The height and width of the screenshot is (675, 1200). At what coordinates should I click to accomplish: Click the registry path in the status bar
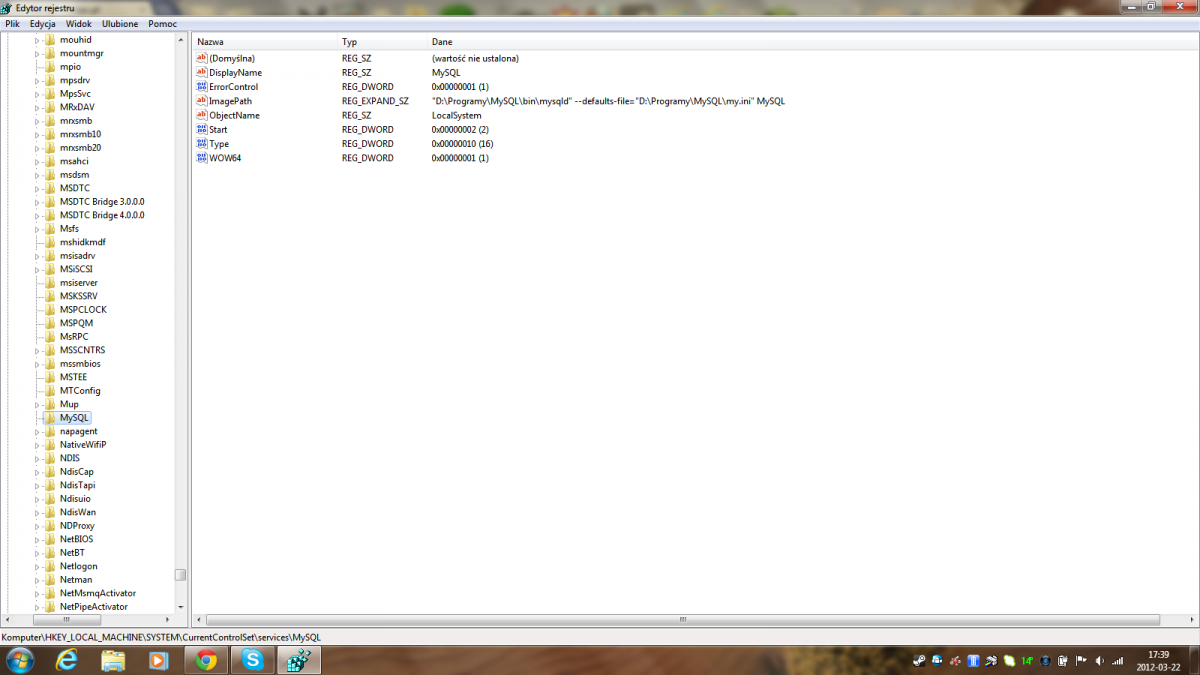pyautogui.click(x=161, y=637)
